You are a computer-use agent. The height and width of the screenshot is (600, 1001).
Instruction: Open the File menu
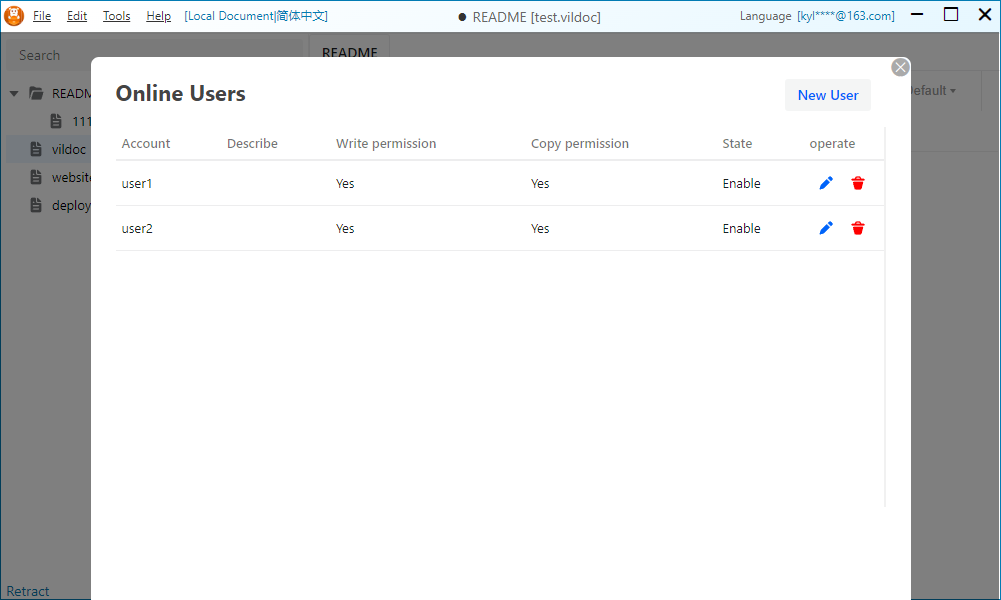42,16
